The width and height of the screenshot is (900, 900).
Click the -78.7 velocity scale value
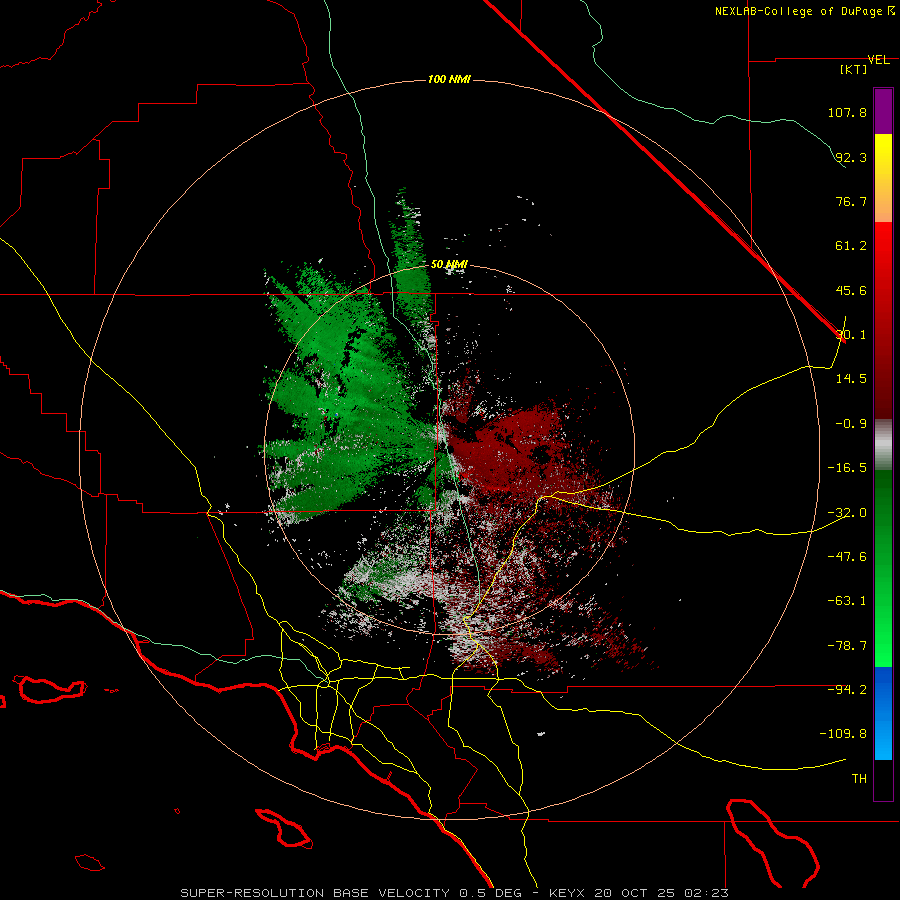847,646
